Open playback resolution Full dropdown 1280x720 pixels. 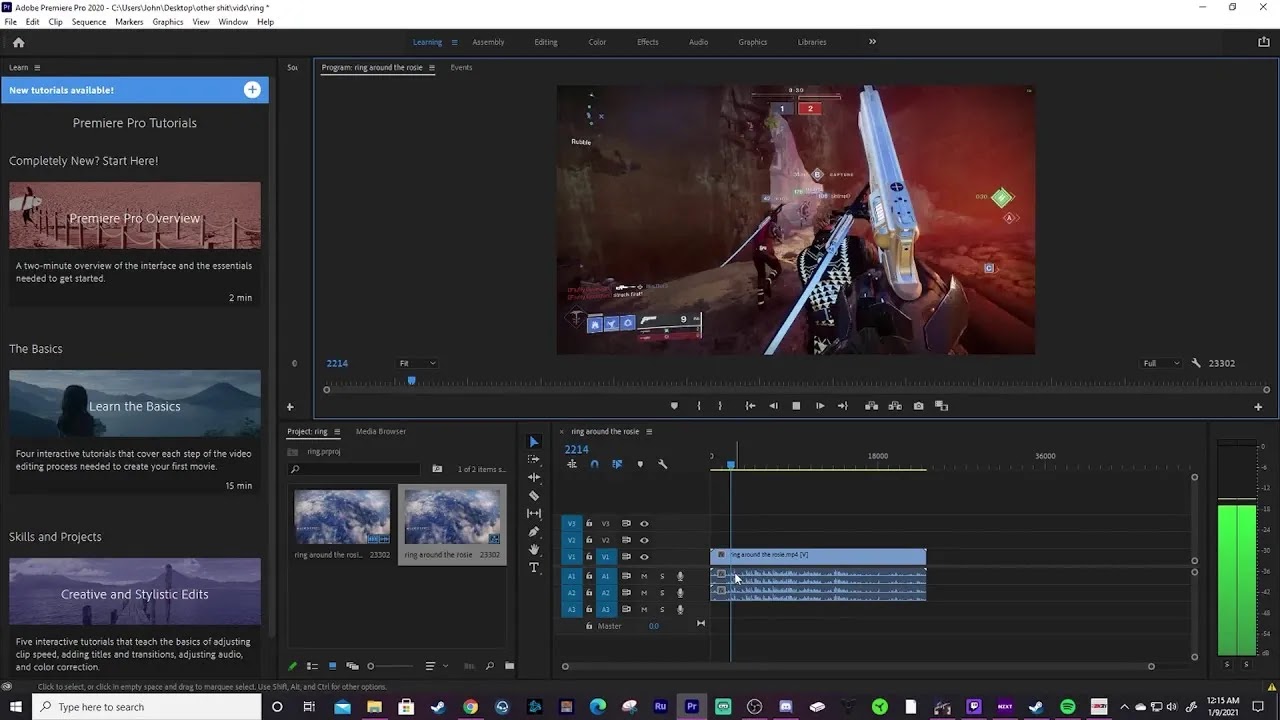(1161, 363)
